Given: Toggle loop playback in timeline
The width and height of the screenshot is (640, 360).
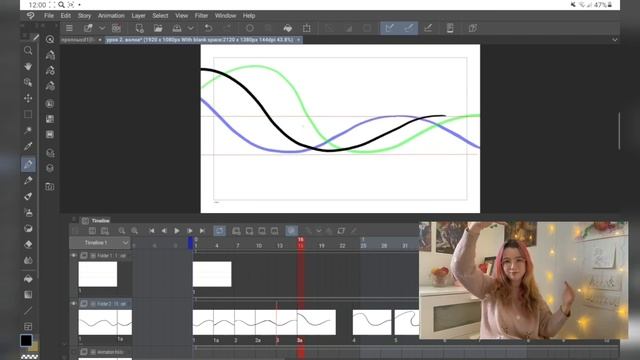Looking at the screenshot, I should pyautogui.click(x=219, y=231).
